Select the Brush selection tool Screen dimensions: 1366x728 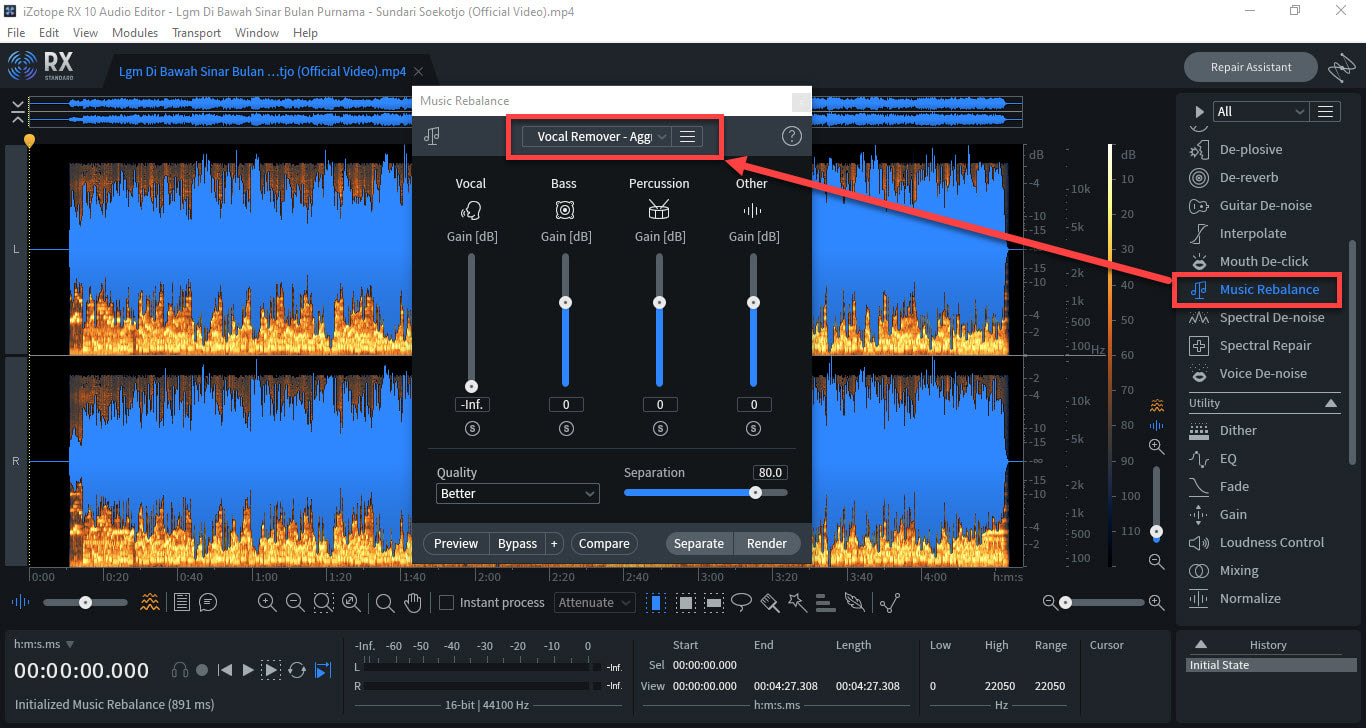[770, 602]
